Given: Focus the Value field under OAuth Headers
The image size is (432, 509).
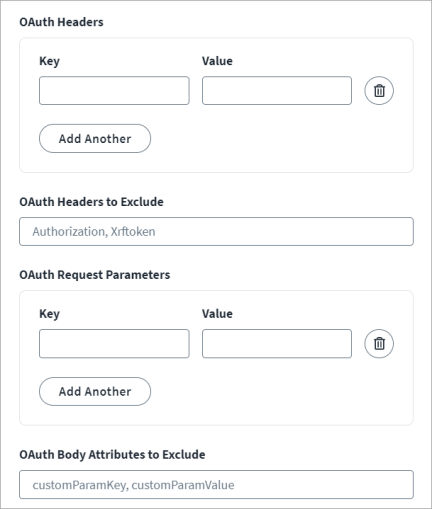Looking at the screenshot, I should click(x=277, y=91).
